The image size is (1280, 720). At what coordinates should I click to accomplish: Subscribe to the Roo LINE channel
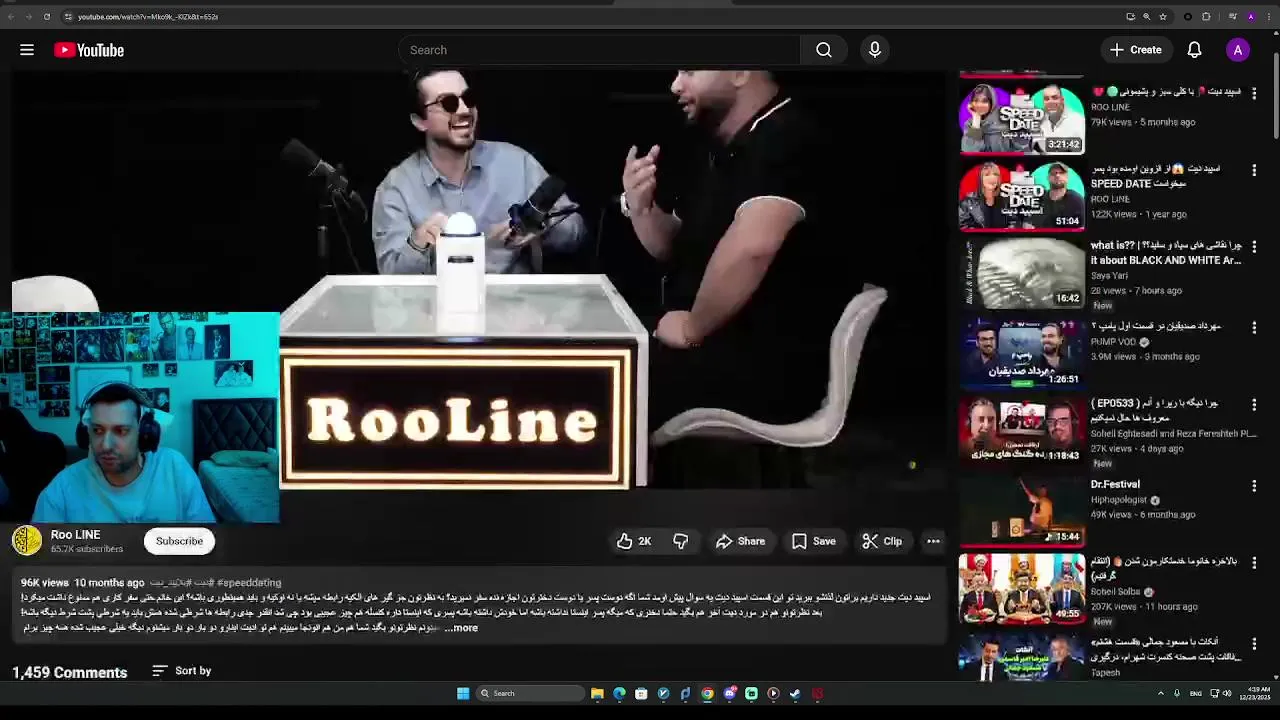pos(179,541)
